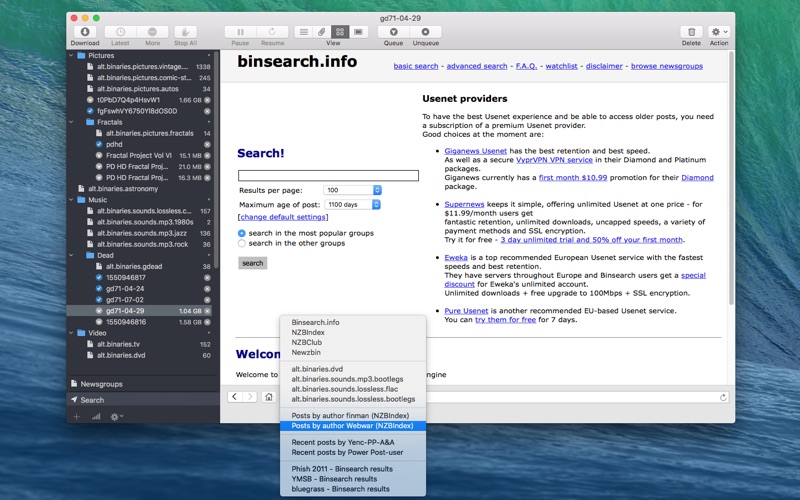Remove Fractal Project Vol VI with its X
The height and width of the screenshot is (500, 800).
[x=207, y=156]
